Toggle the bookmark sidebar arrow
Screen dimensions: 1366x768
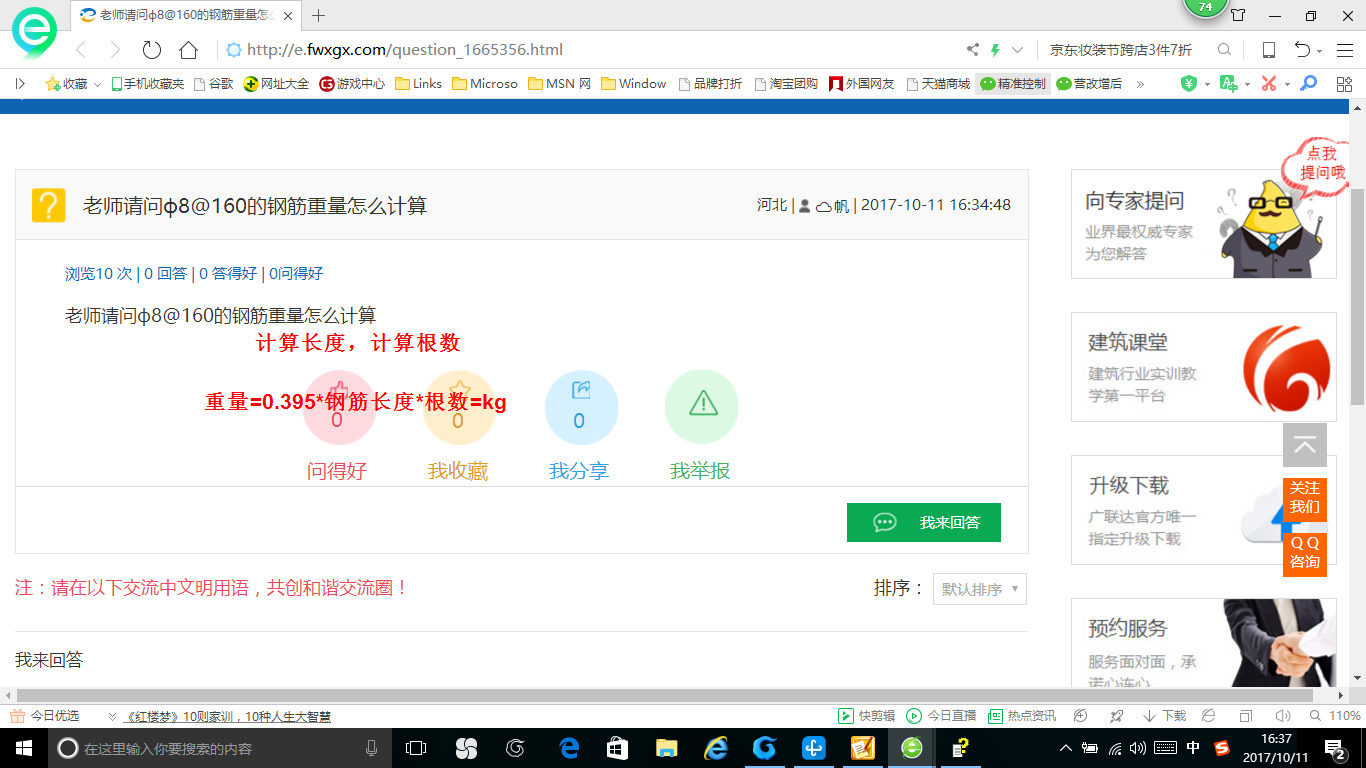(20, 84)
